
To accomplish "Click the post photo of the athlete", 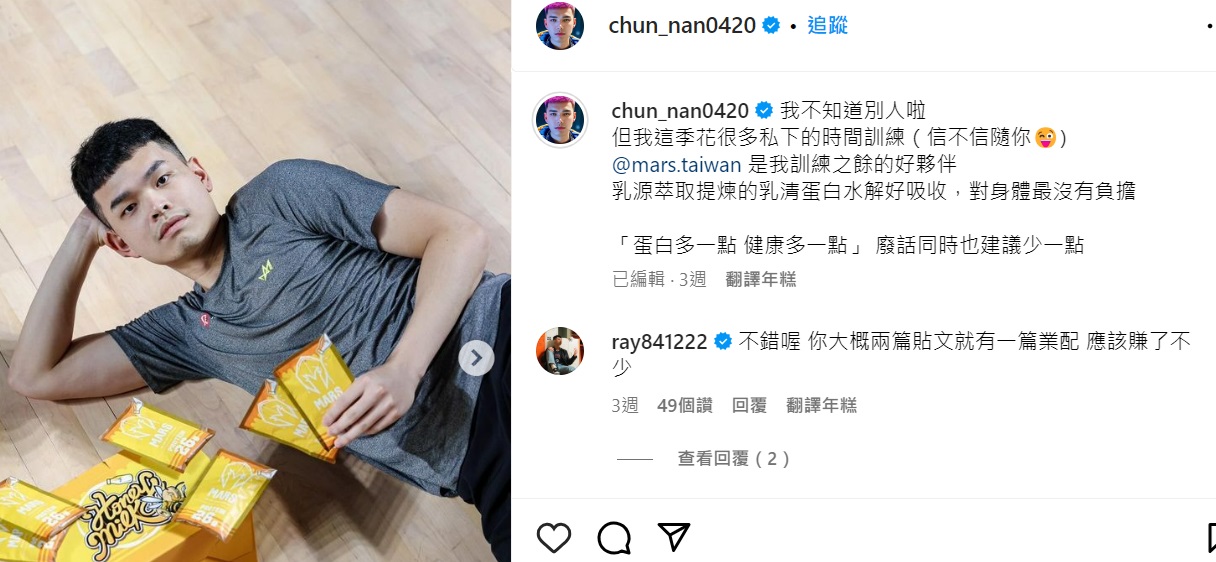I will tap(255, 281).
